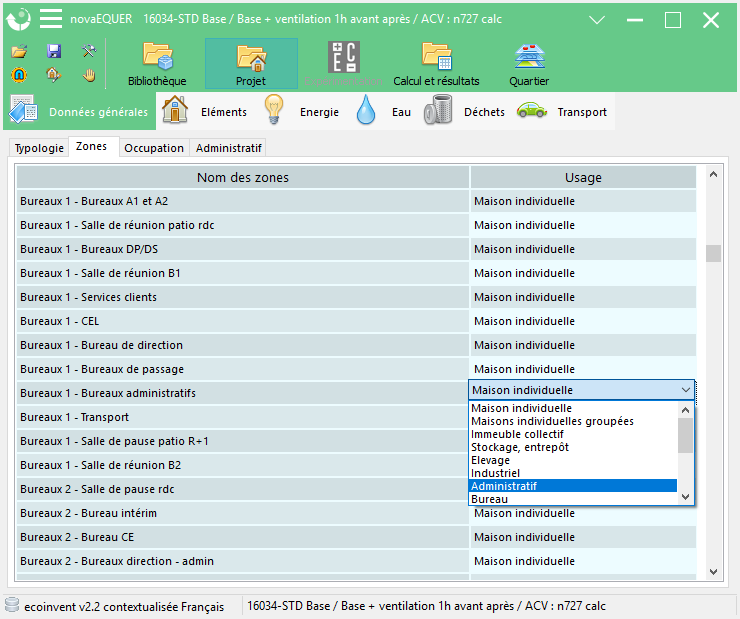Open tools hammer icon

(89, 51)
